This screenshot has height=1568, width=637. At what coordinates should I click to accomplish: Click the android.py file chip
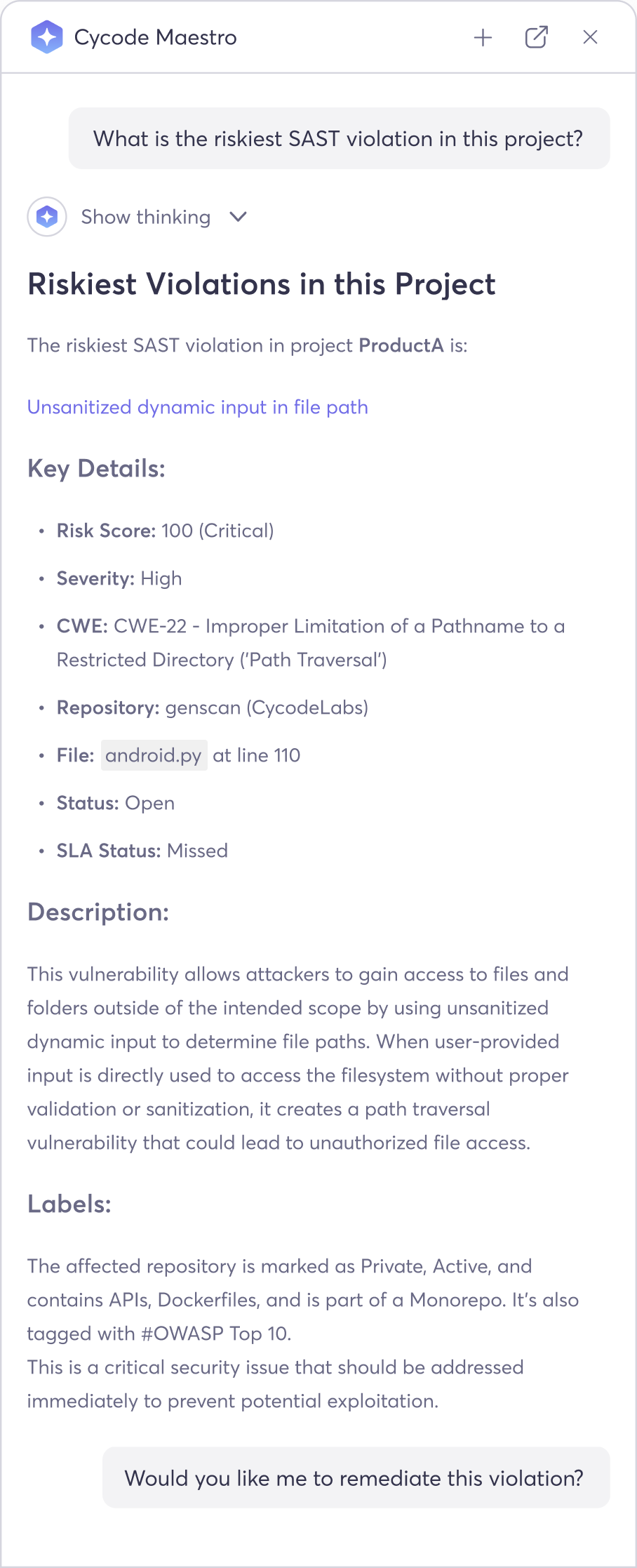[x=154, y=755]
